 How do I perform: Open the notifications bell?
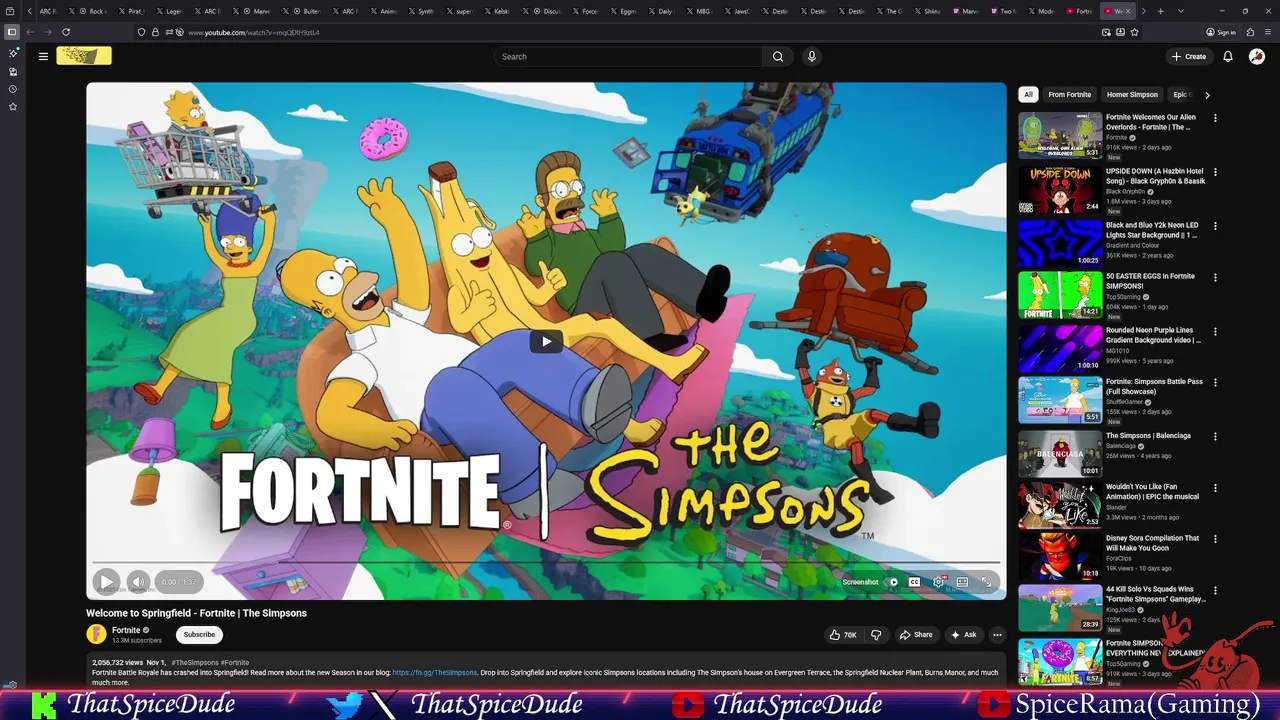[1228, 56]
